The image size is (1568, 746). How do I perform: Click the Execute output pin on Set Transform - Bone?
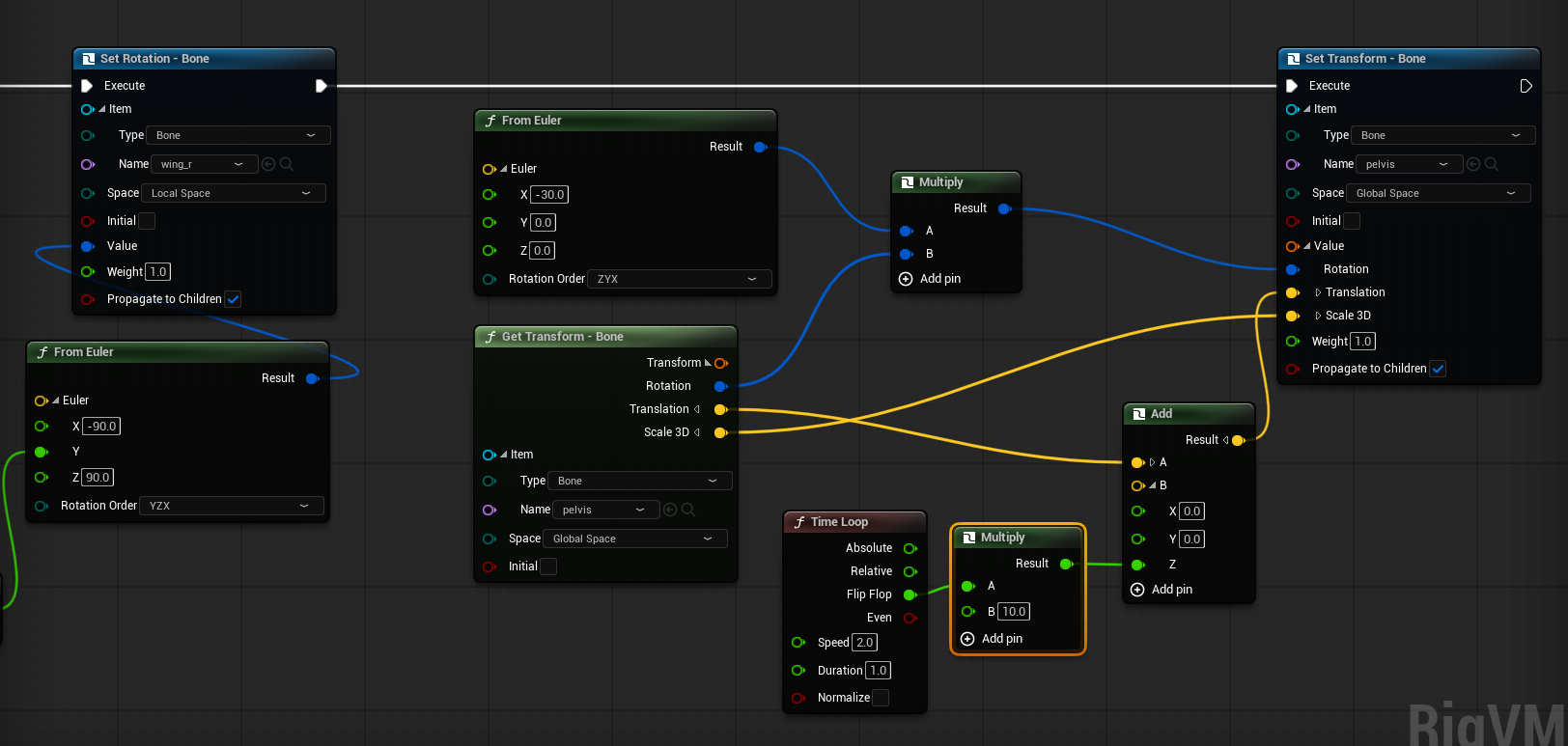[1526, 86]
